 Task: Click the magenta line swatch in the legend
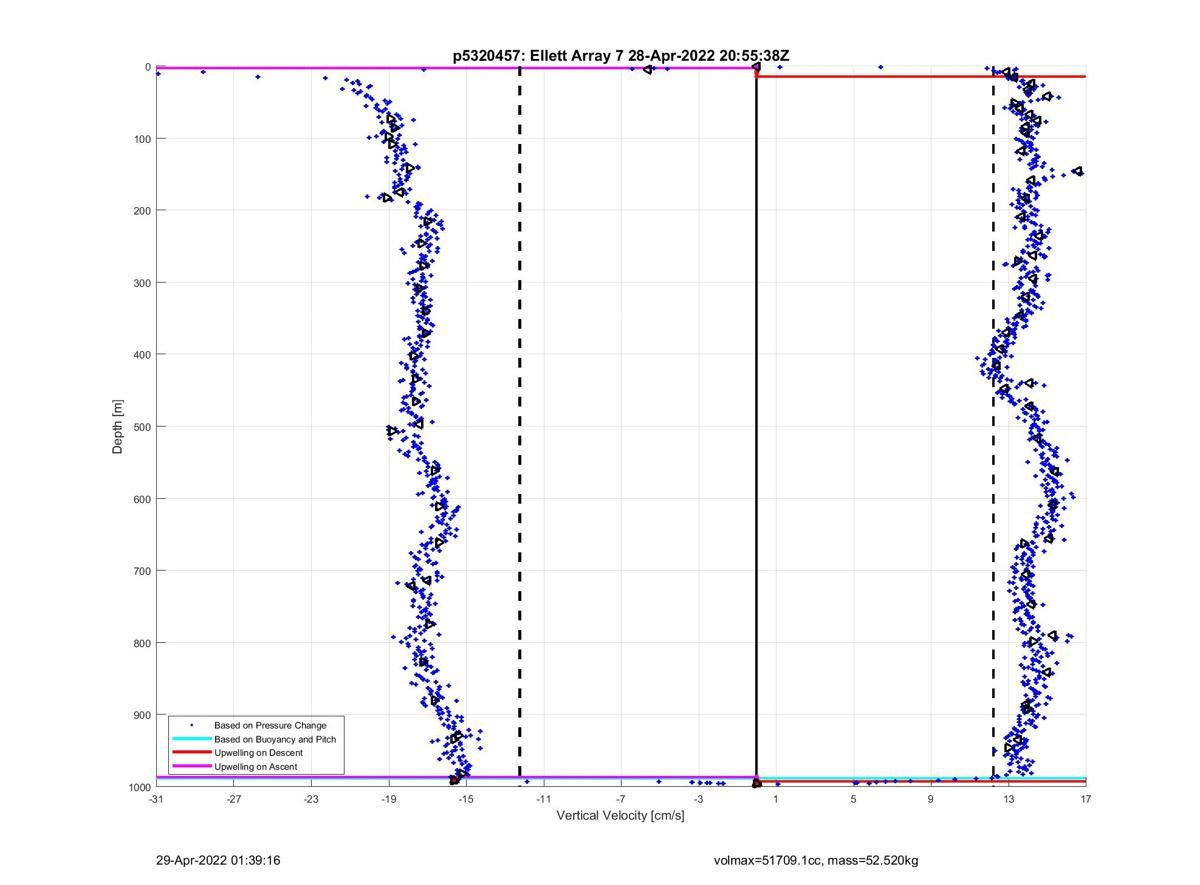click(x=191, y=767)
